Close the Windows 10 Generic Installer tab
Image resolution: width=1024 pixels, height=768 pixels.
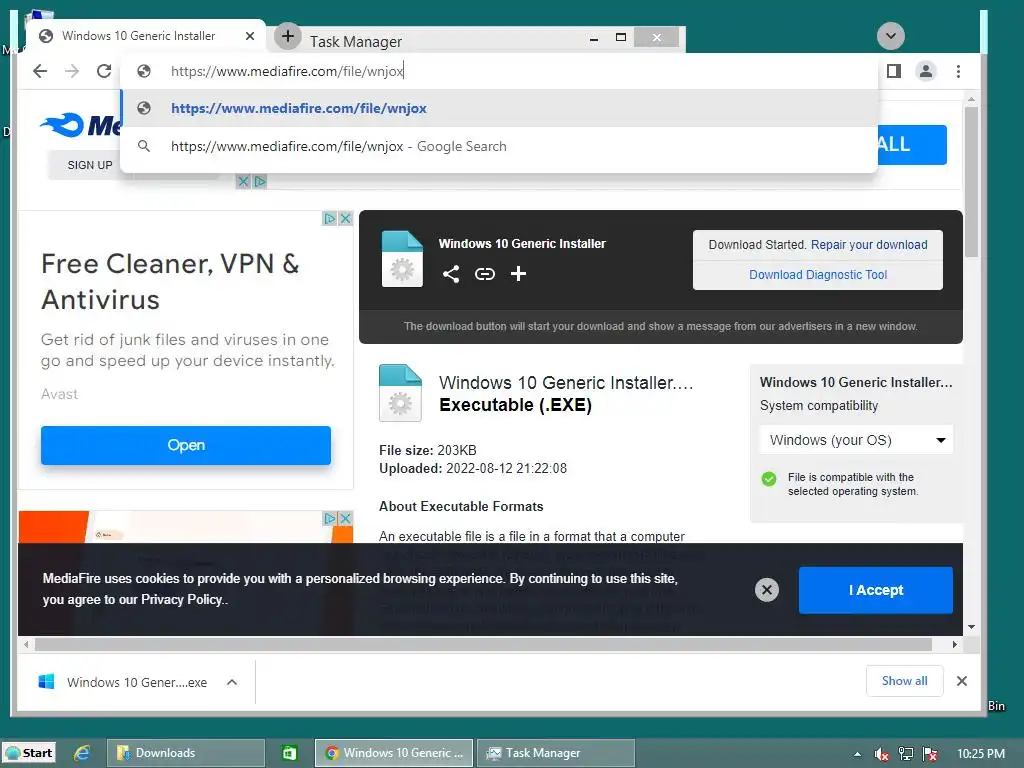click(249, 36)
